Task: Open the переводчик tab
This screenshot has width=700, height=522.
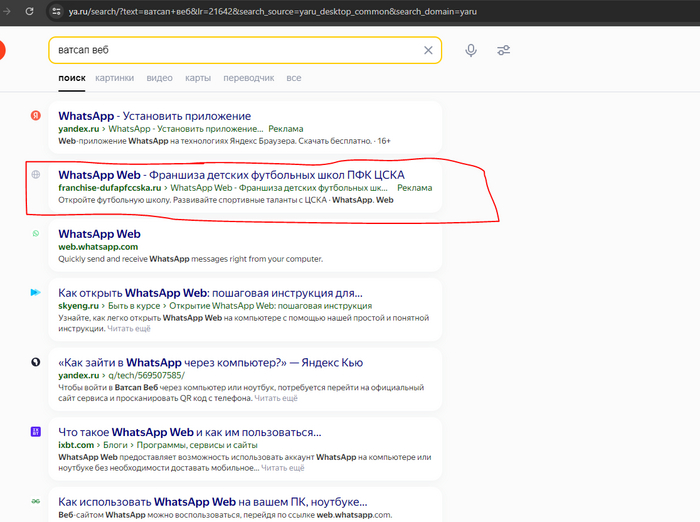Action: [248, 78]
